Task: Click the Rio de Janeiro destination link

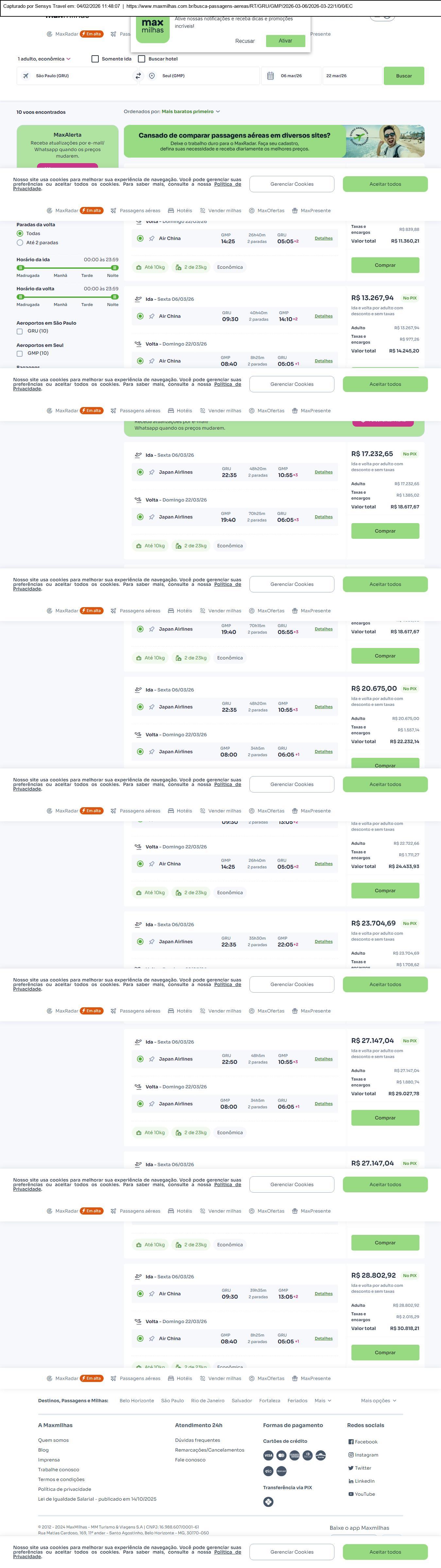Action: pos(207,1401)
